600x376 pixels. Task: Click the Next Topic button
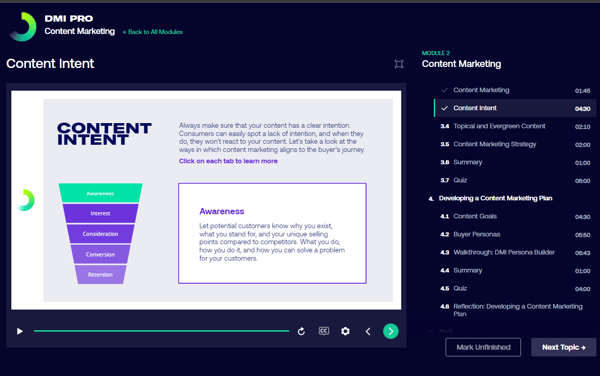point(563,347)
